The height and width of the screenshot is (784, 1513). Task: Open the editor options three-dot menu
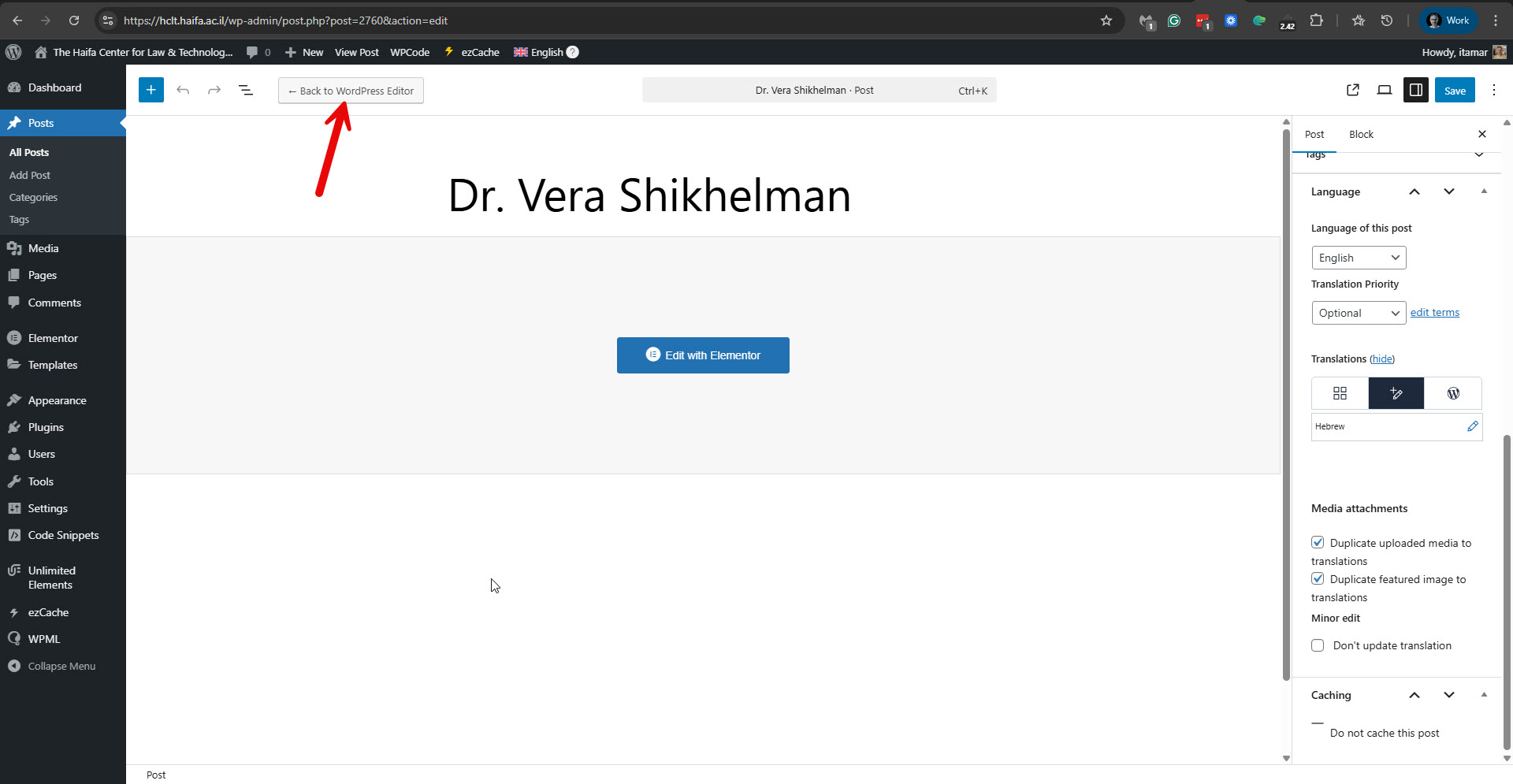1494,90
